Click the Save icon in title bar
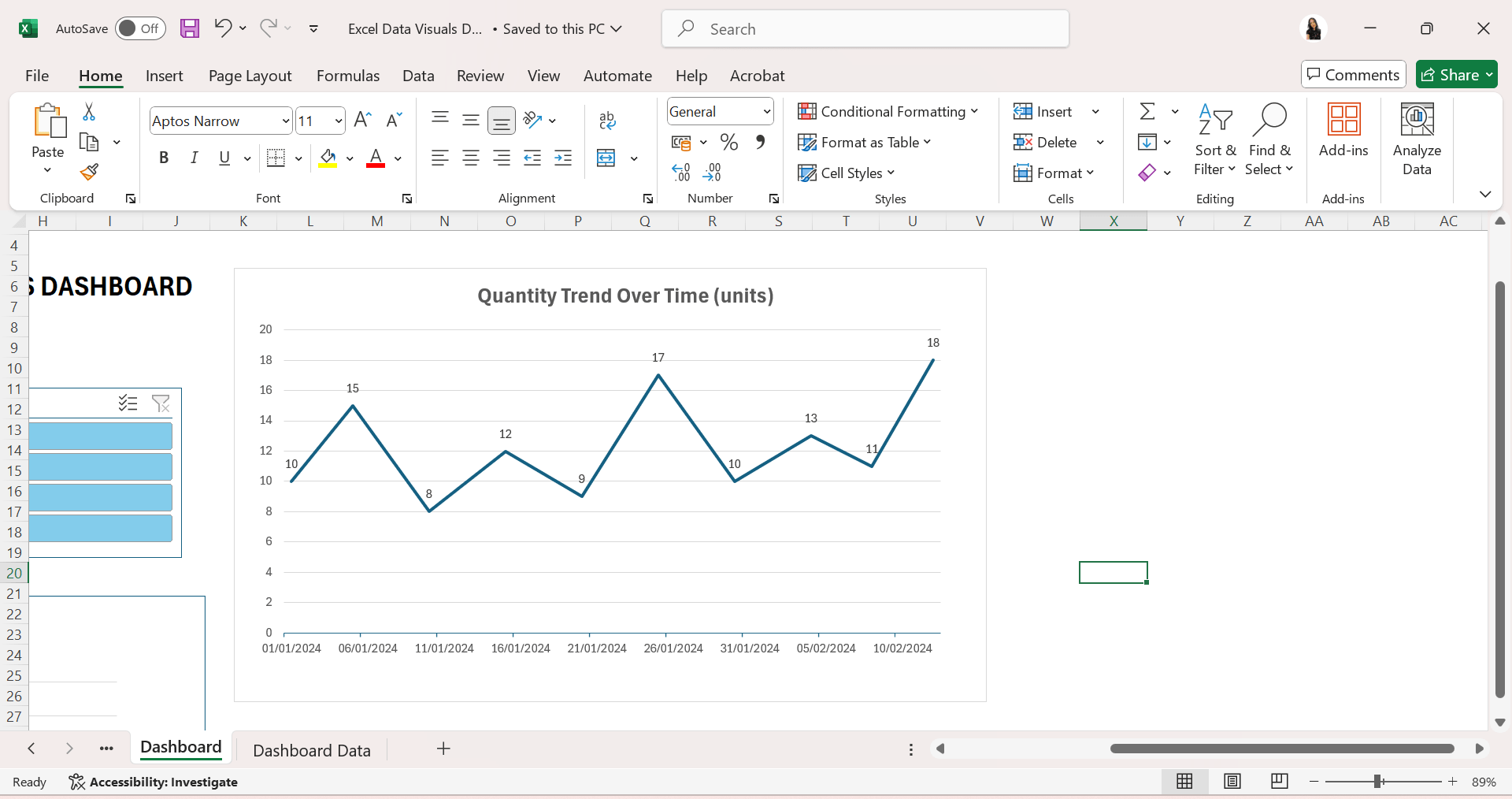Viewport: 1512px width, 799px height. pos(190,29)
